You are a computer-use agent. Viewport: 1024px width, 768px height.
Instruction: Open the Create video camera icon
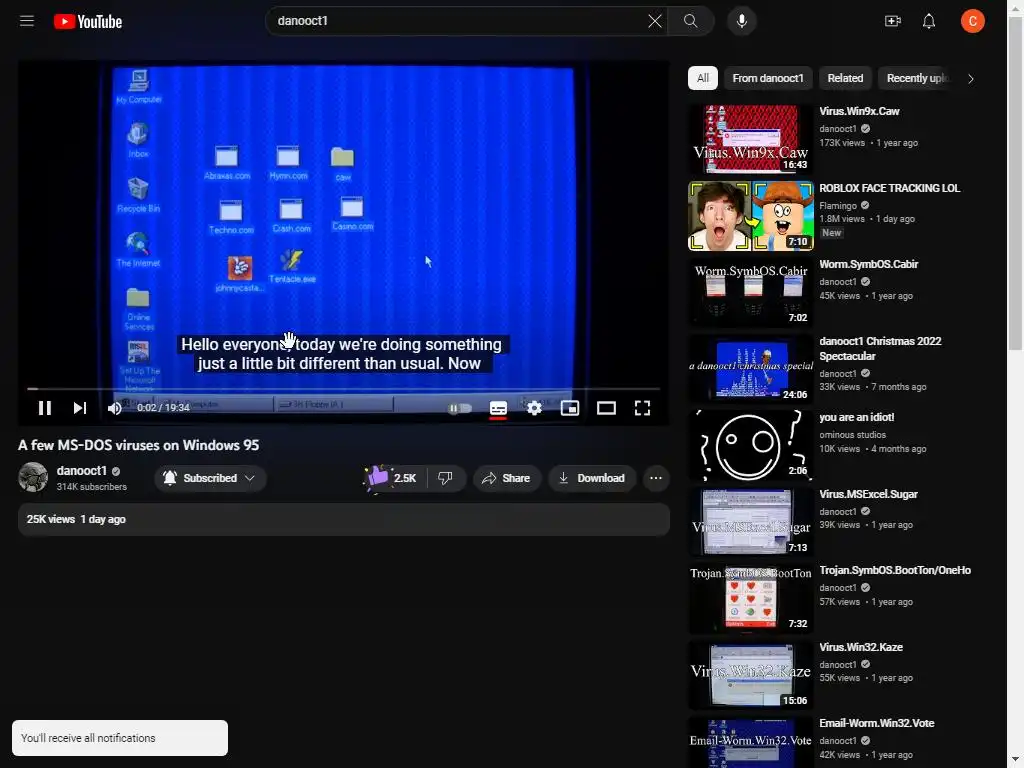tap(893, 21)
